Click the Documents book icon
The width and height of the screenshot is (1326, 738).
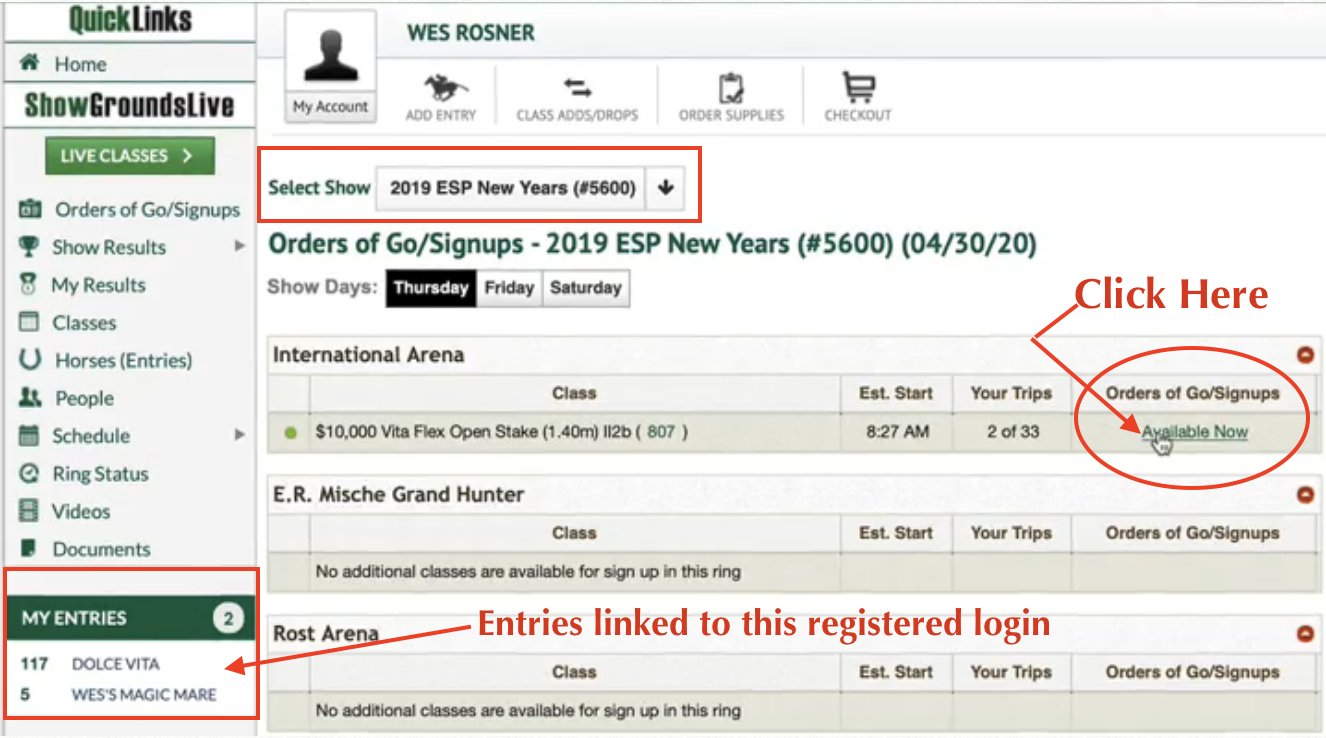tap(30, 549)
